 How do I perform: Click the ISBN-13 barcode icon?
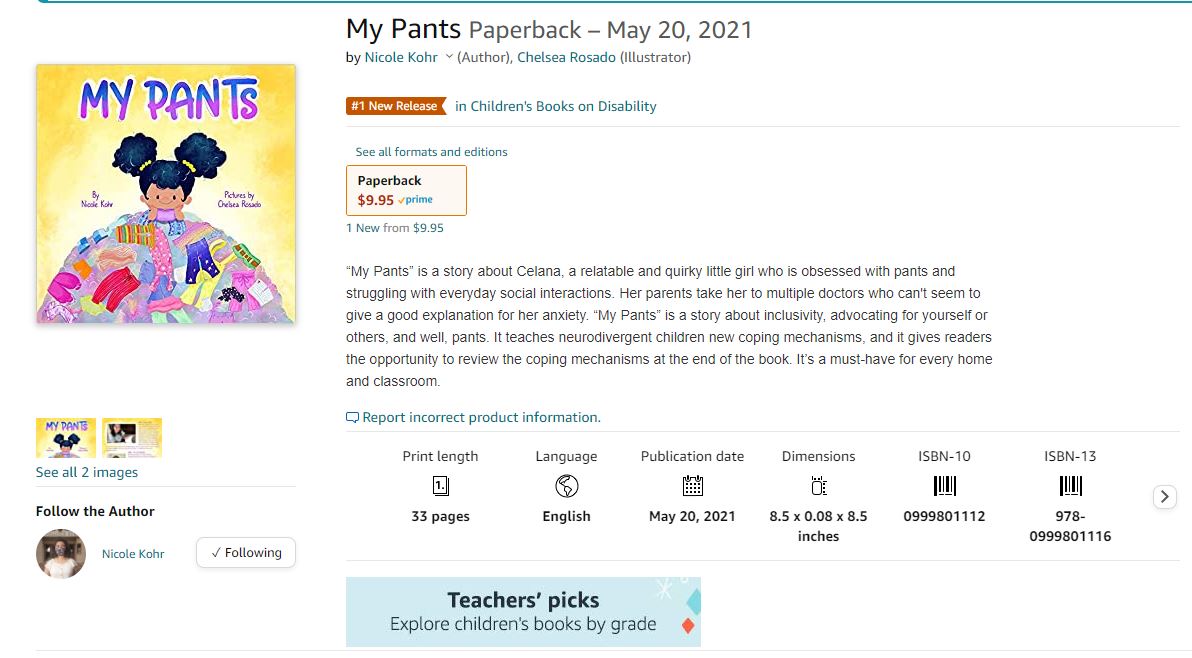(x=1070, y=487)
